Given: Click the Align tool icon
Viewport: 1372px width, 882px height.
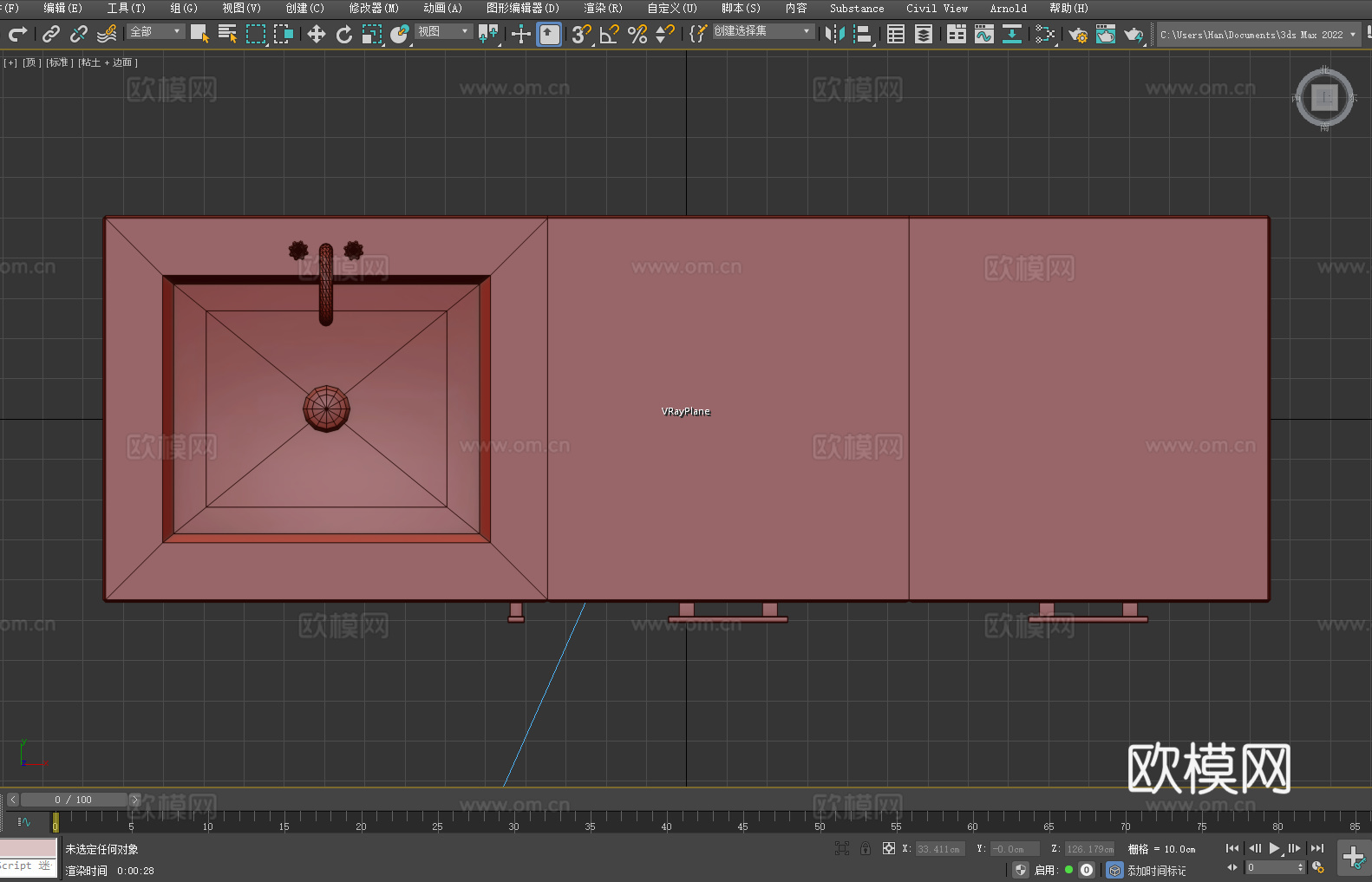Looking at the screenshot, I should click(863, 34).
